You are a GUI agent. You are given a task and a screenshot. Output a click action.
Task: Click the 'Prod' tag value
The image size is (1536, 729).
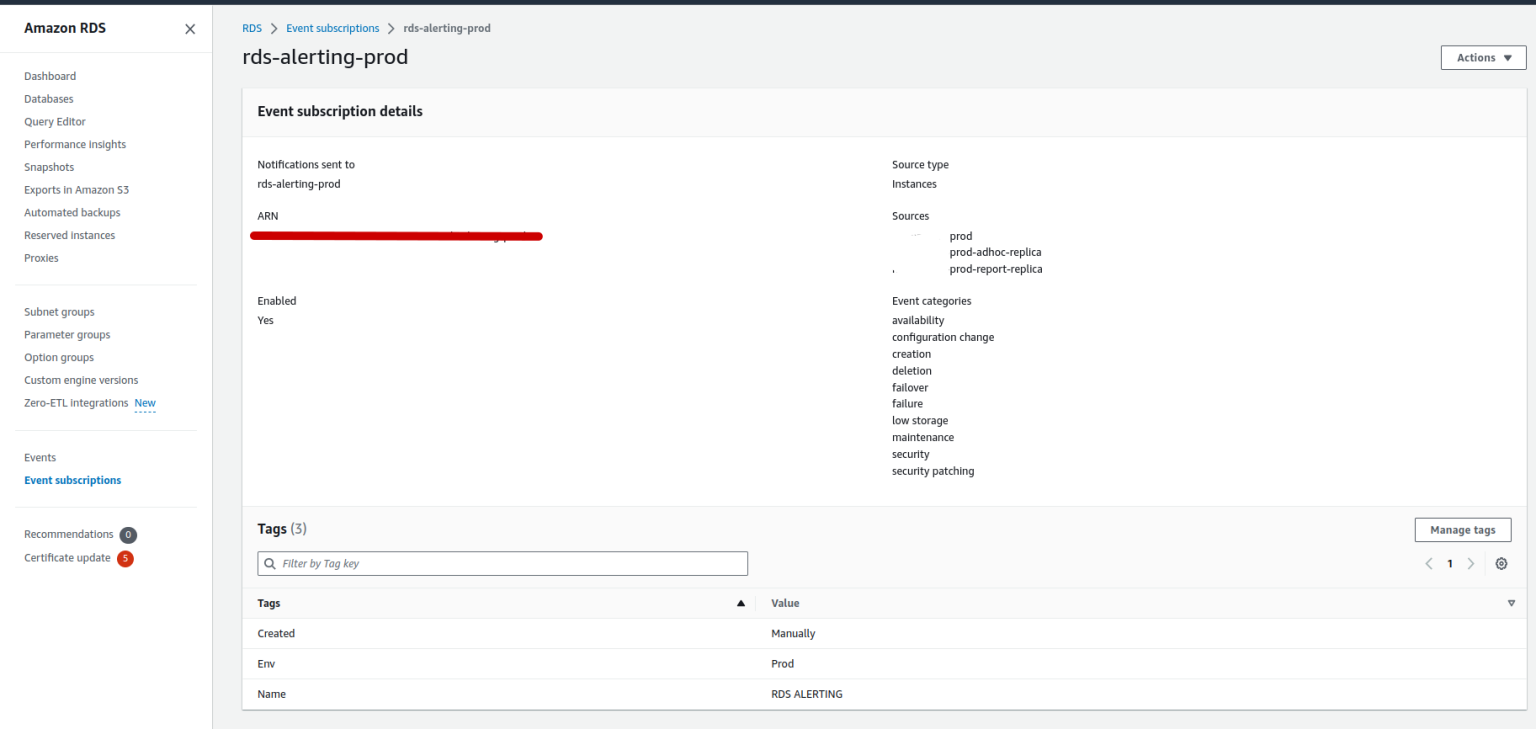click(782, 664)
